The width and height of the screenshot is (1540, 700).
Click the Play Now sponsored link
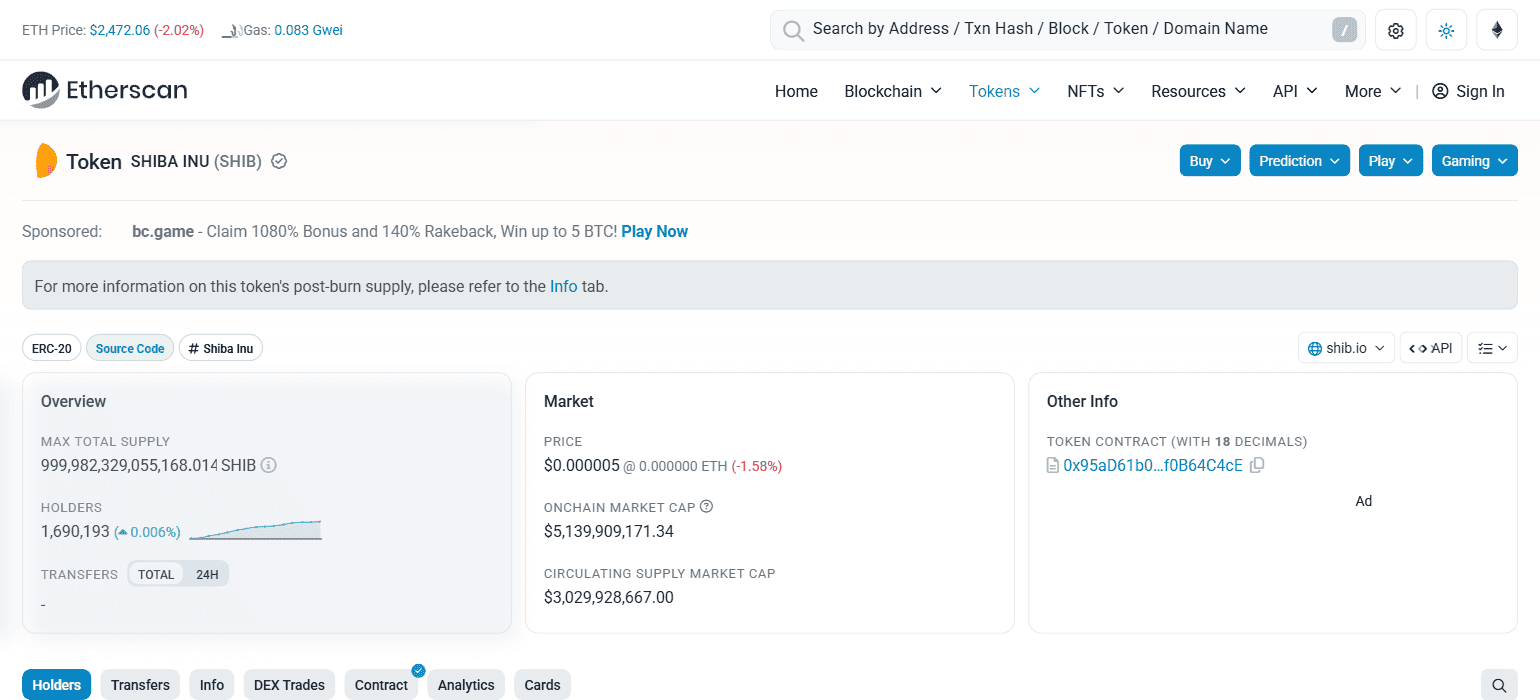coord(655,231)
